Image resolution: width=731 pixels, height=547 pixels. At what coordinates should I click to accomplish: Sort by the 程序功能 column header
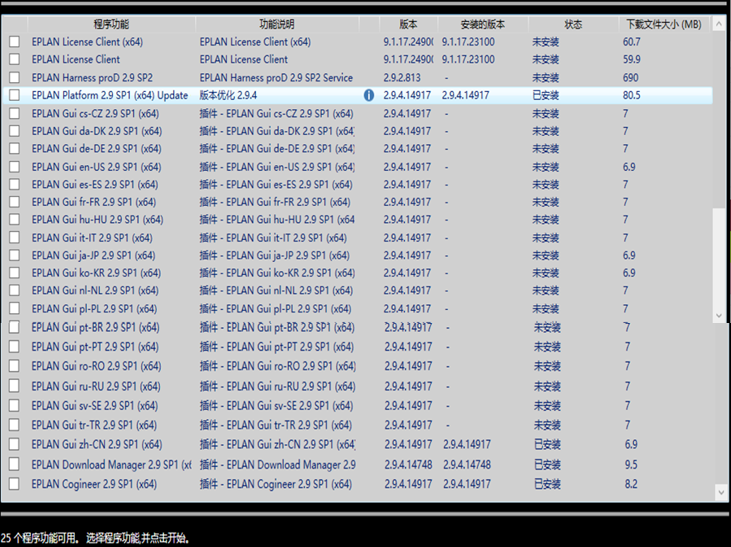coord(110,23)
